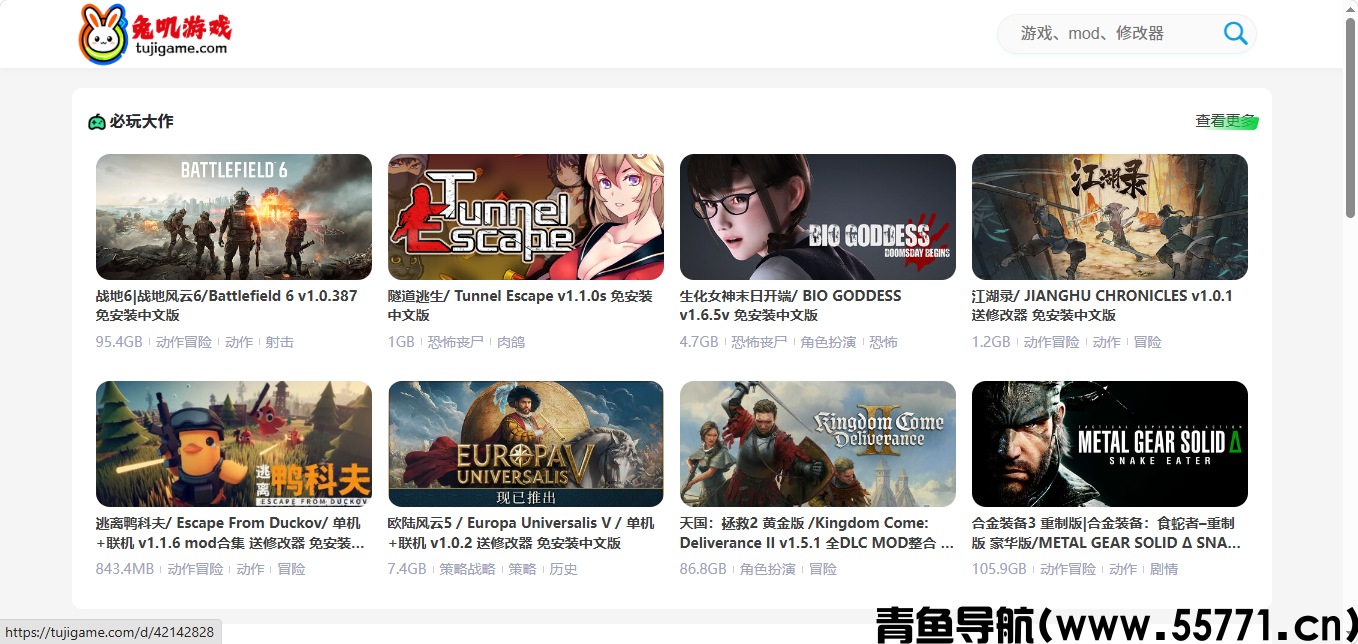The width and height of the screenshot is (1358, 644).
Task: Click the page's vertical scrollbar thumb
Action: (x=1350, y=118)
